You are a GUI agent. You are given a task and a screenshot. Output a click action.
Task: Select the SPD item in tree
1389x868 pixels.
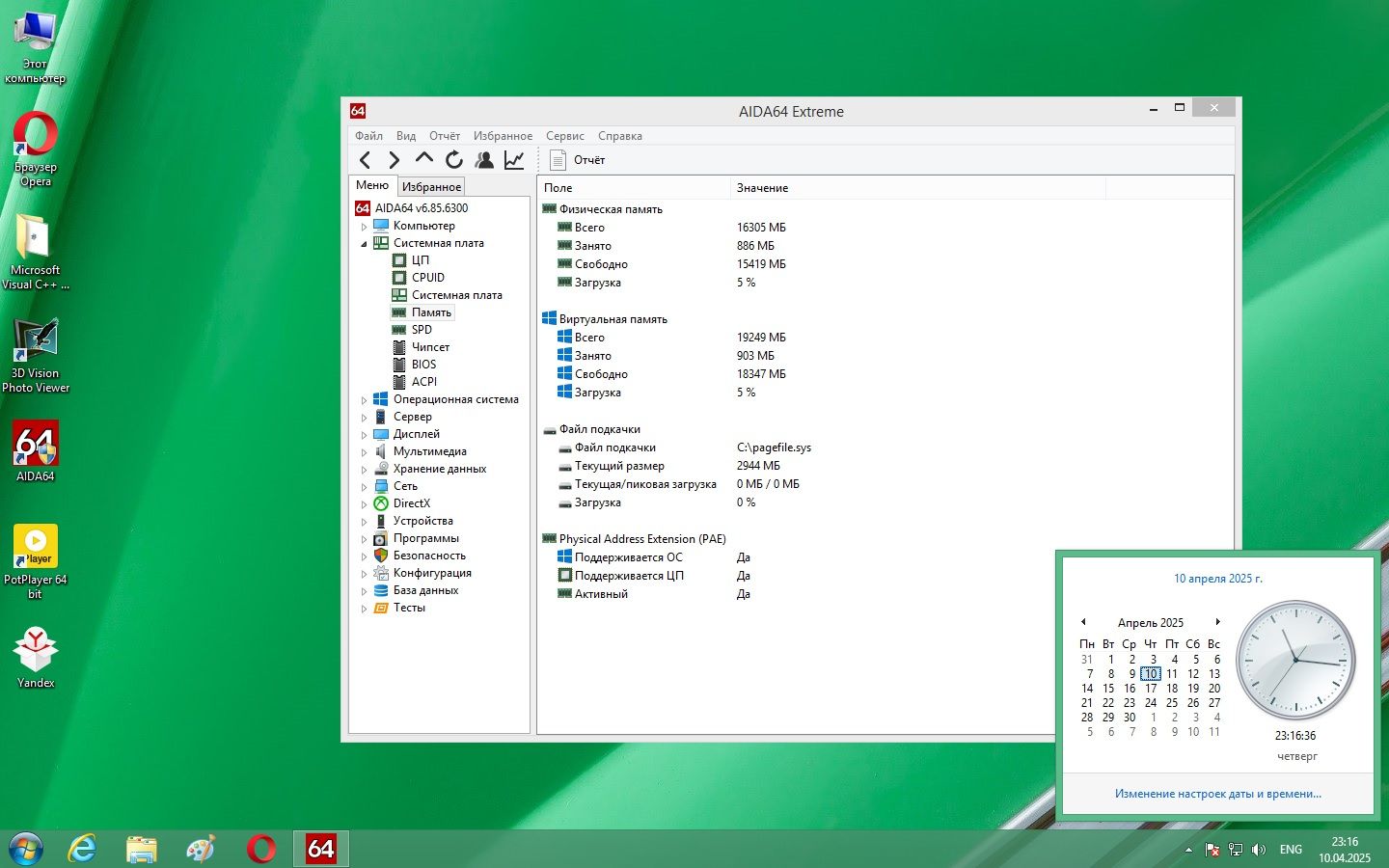[422, 330]
